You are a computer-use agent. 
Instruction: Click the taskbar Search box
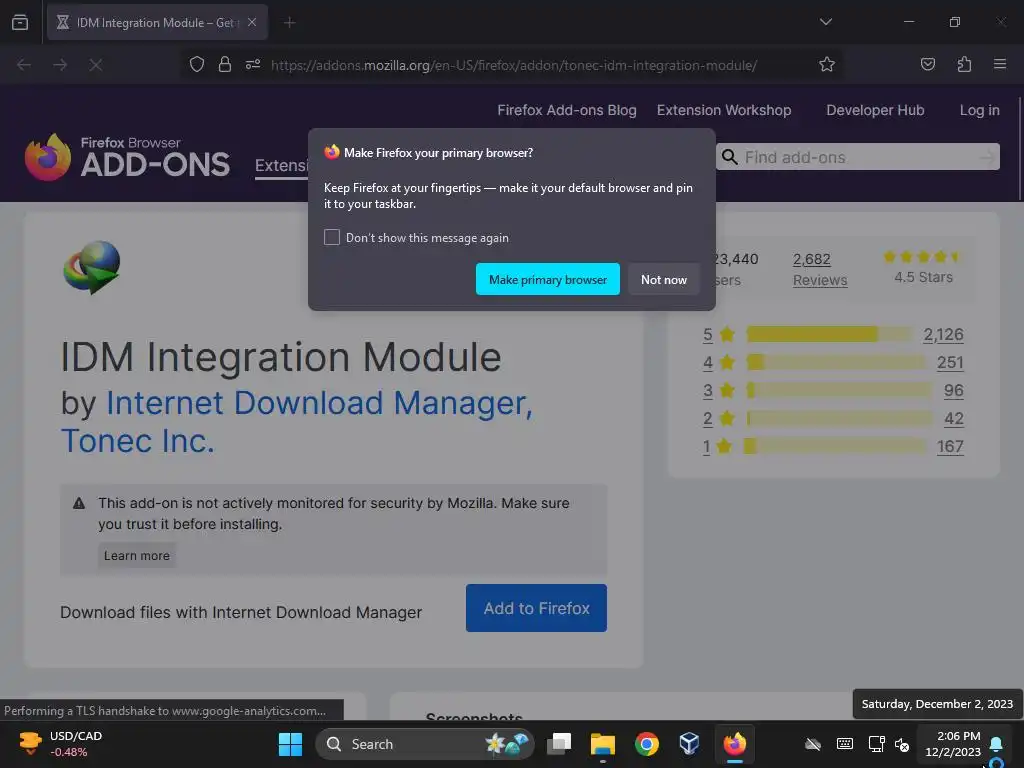[x=424, y=744]
